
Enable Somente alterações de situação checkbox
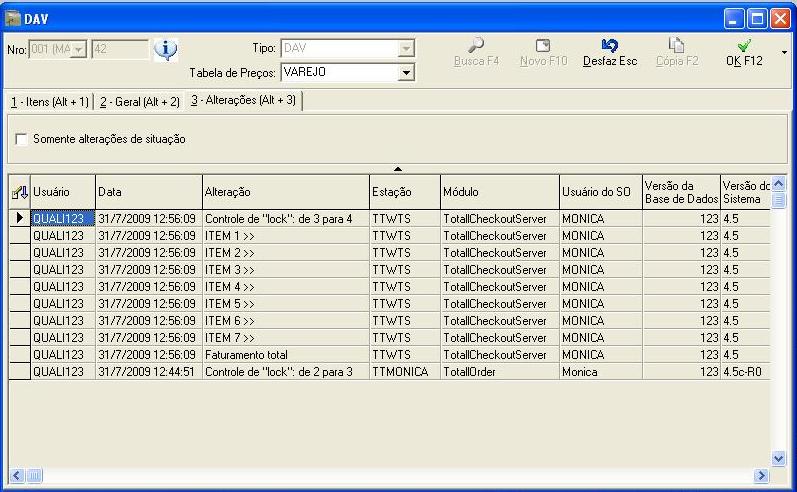[x=22, y=139]
